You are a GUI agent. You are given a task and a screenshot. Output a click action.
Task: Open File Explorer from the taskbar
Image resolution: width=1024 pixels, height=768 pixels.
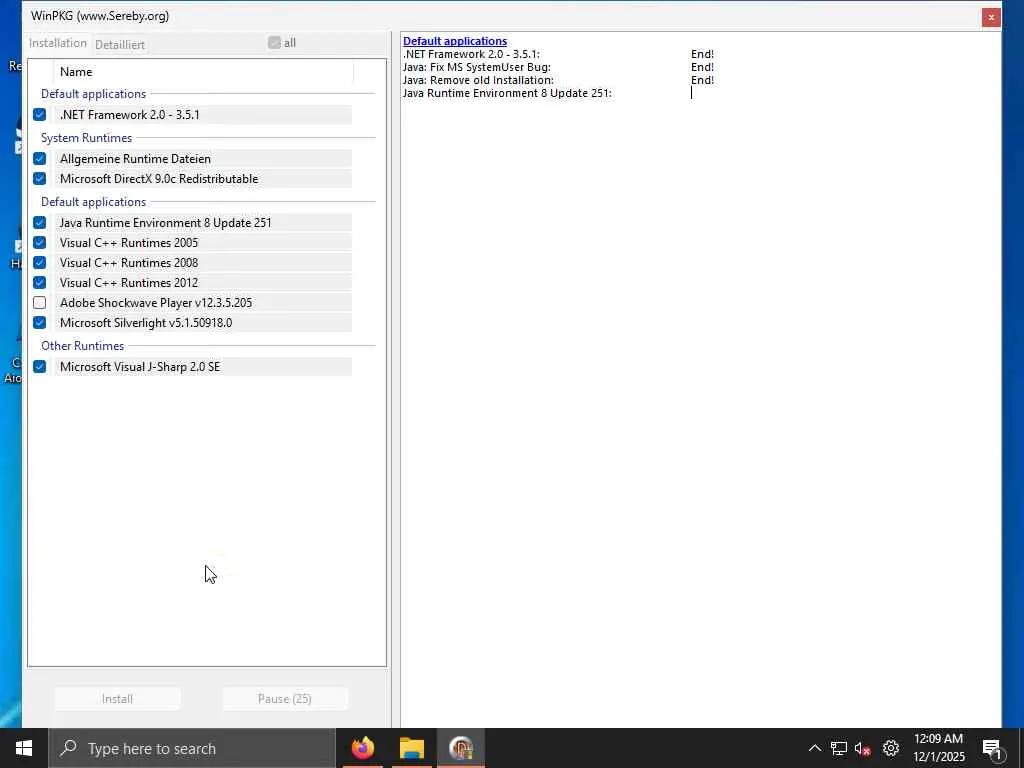click(x=412, y=748)
